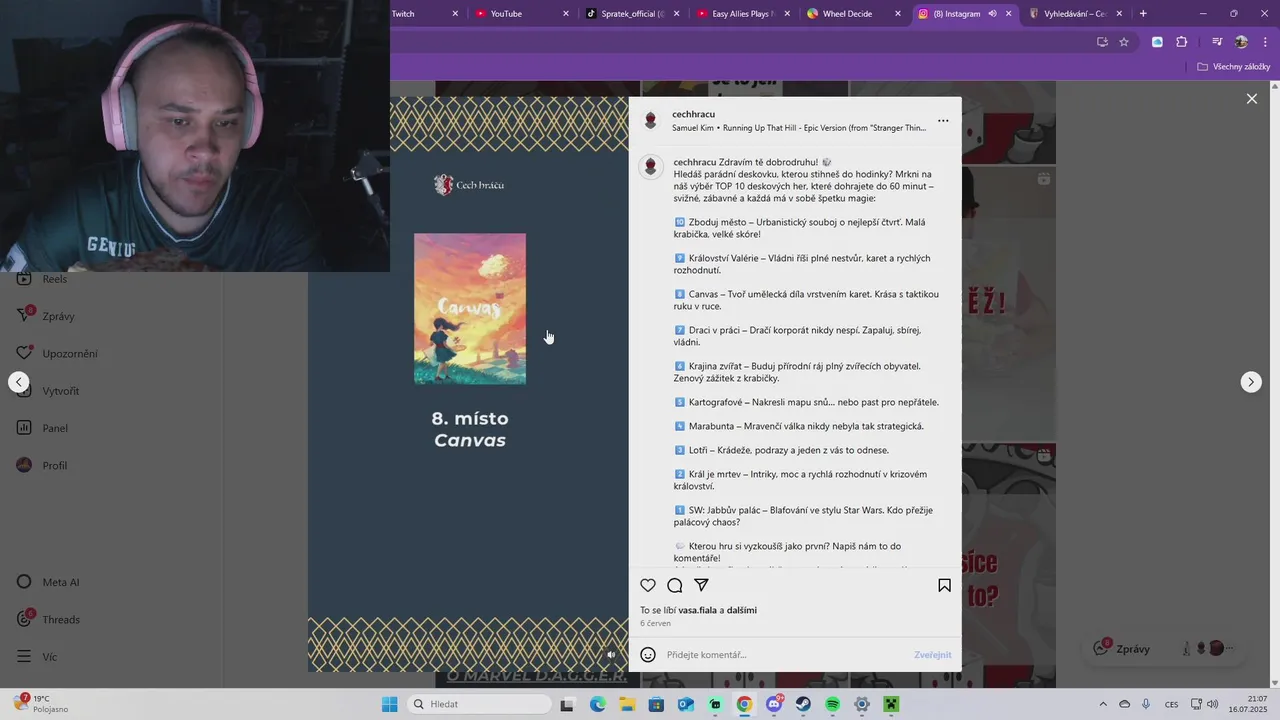Share the post via paper plane icon
The image size is (1280, 720).
coord(701,585)
